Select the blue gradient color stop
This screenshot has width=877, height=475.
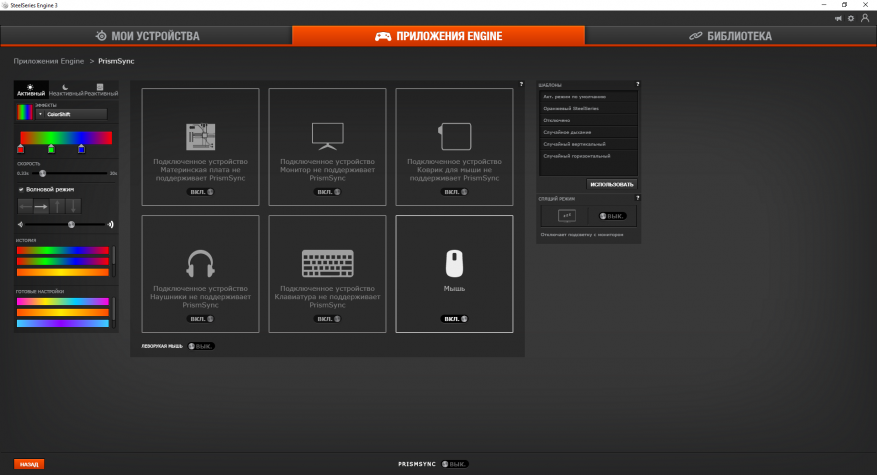coord(81,149)
